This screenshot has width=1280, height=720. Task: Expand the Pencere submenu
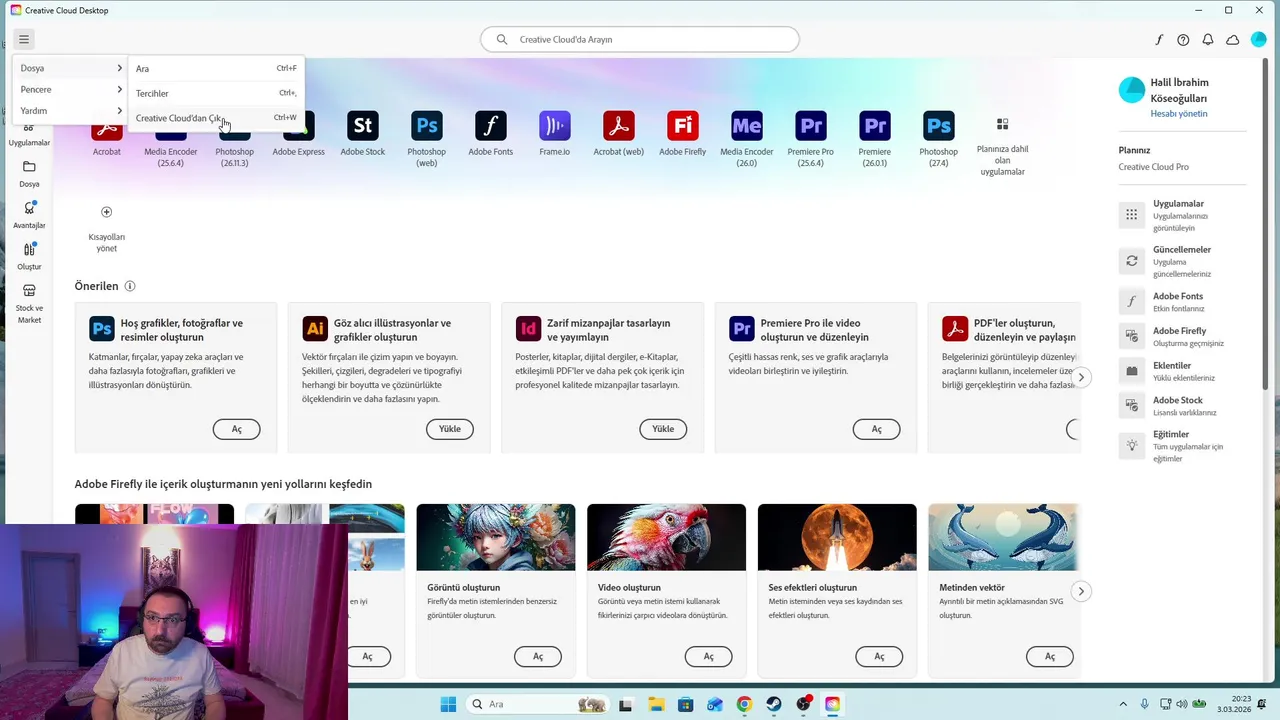point(70,89)
